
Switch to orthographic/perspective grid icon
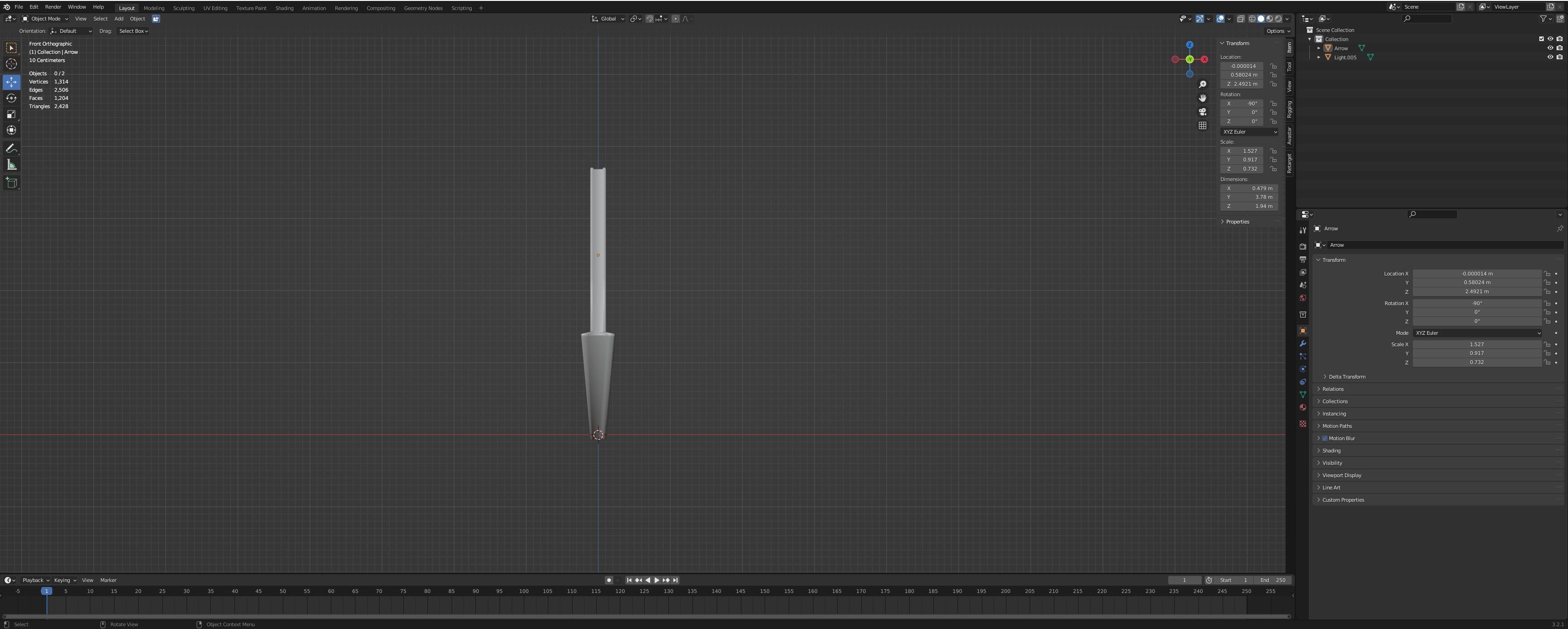pos(1202,126)
